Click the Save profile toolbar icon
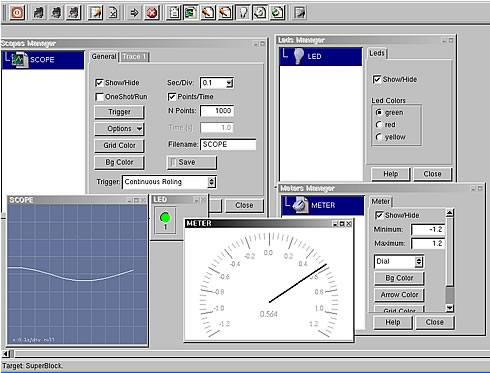Screen dimensions: 490x373 click(95, 13)
